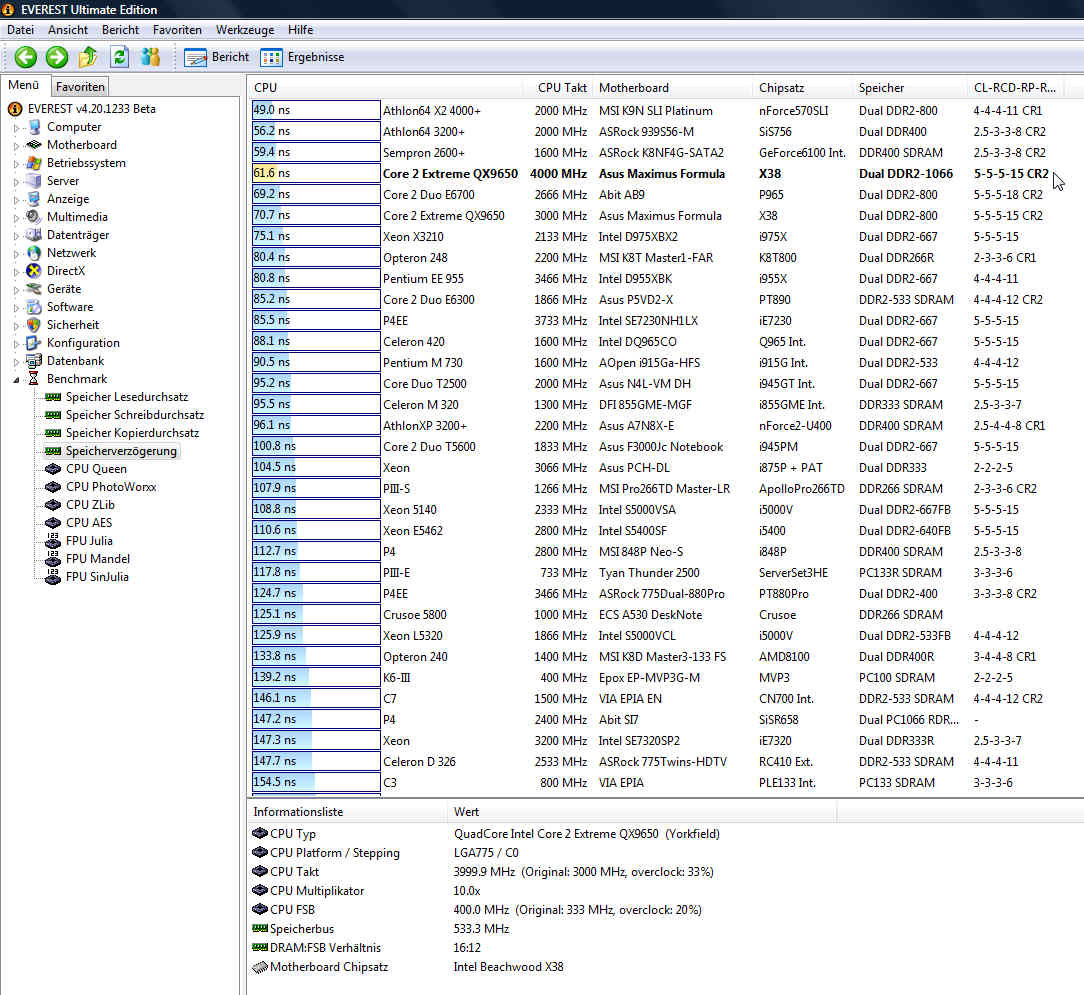This screenshot has height=995, width=1084.
Task: Expand the Anzeige tree node
Action: tap(17, 200)
